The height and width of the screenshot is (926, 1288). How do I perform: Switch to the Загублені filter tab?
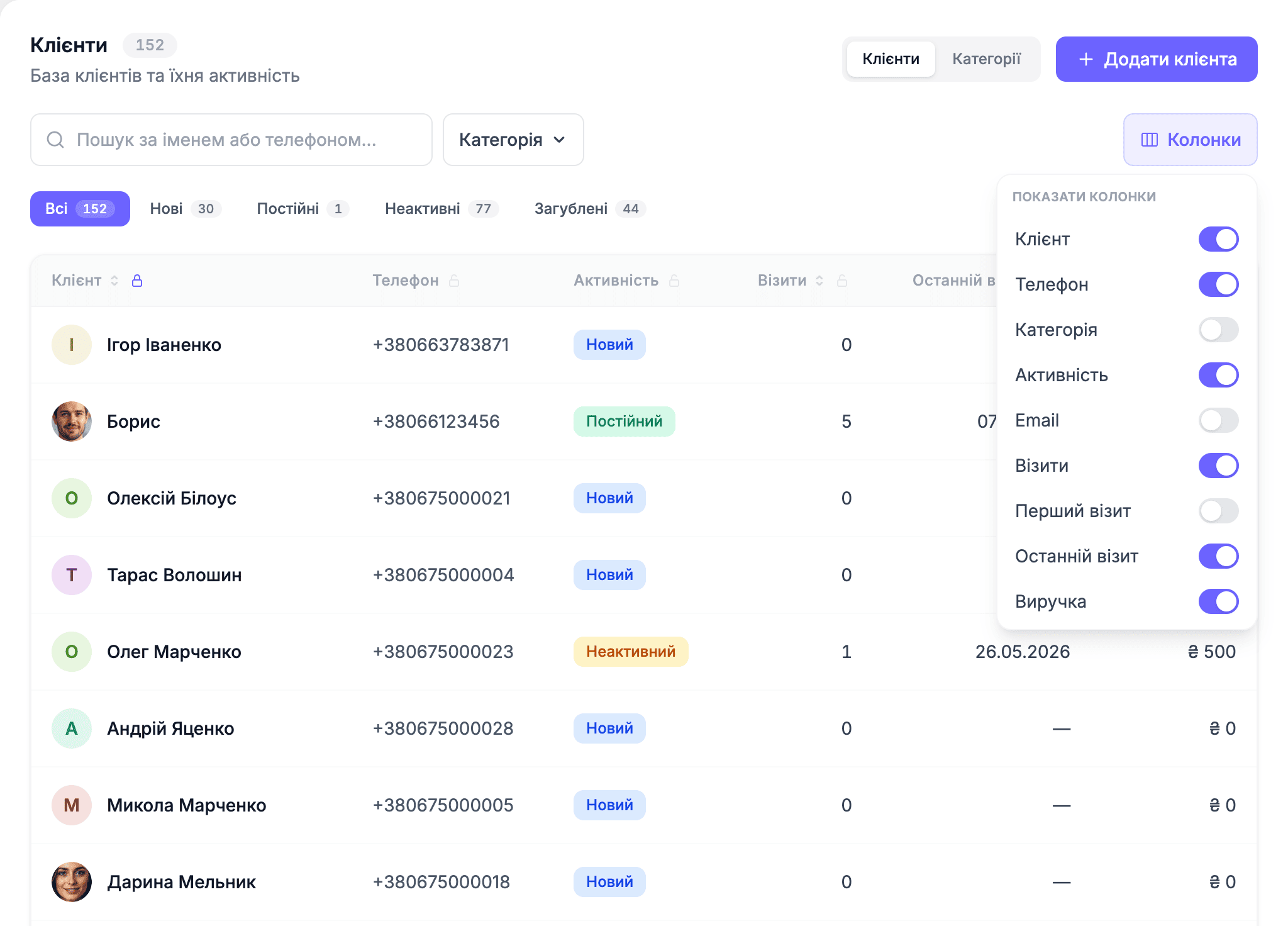coord(590,209)
